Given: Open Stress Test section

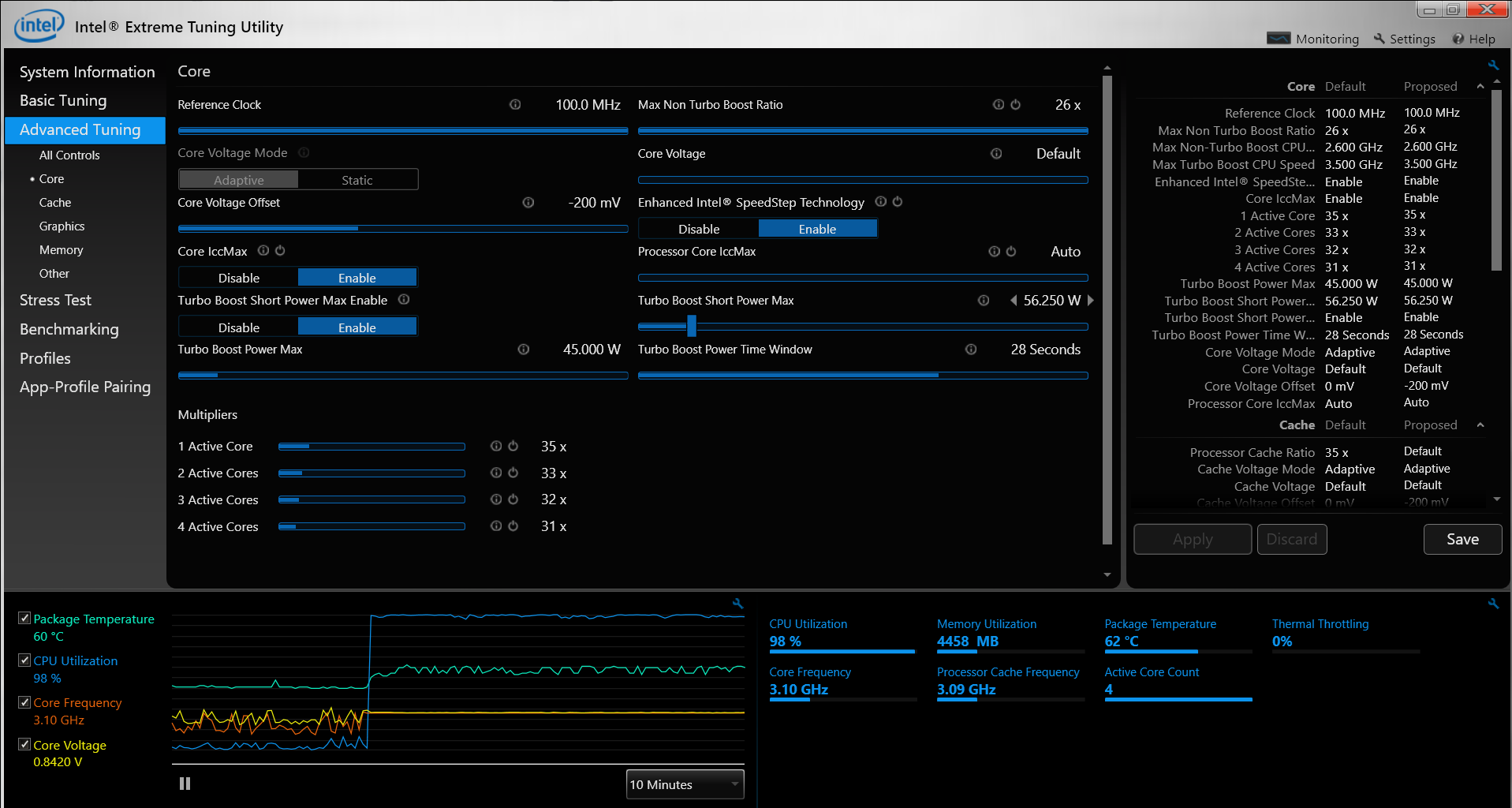Looking at the screenshot, I should (x=55, y=300).
